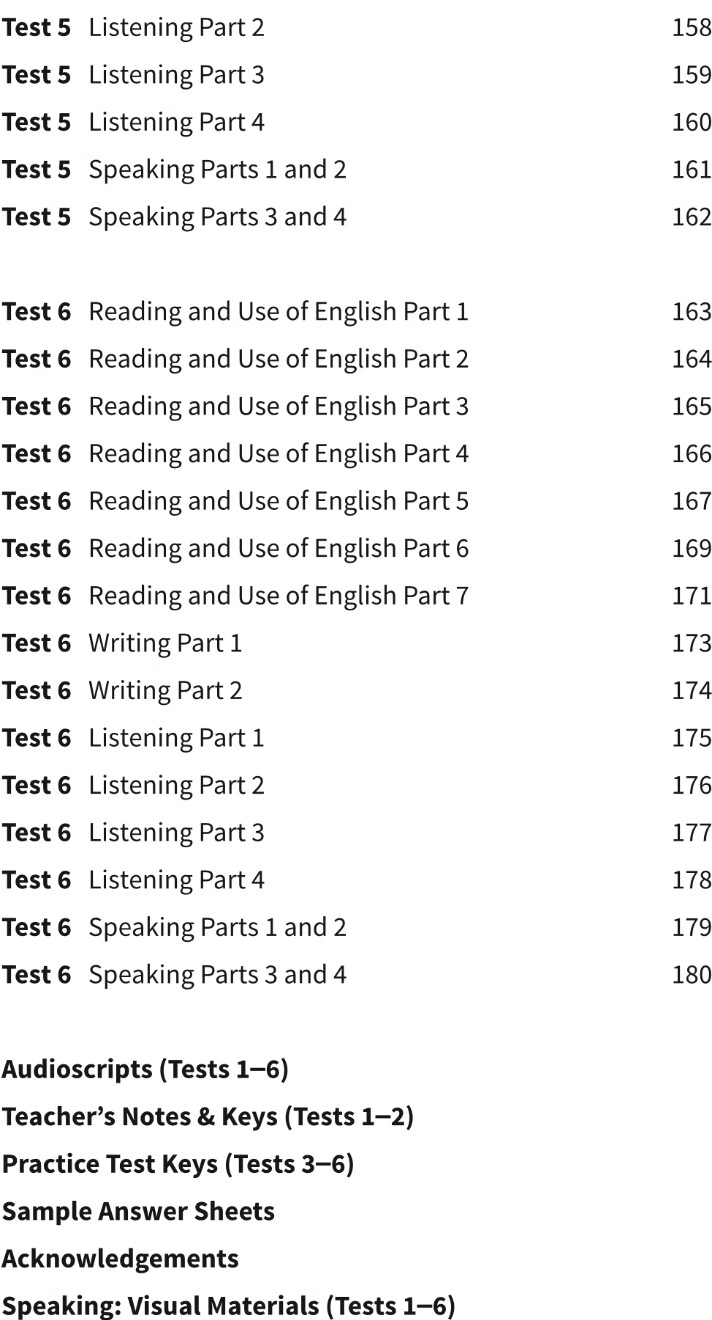Click Test 6 Writing Part 1 entry
This screenshot has height=1320, width=712.
coord(165,643)
